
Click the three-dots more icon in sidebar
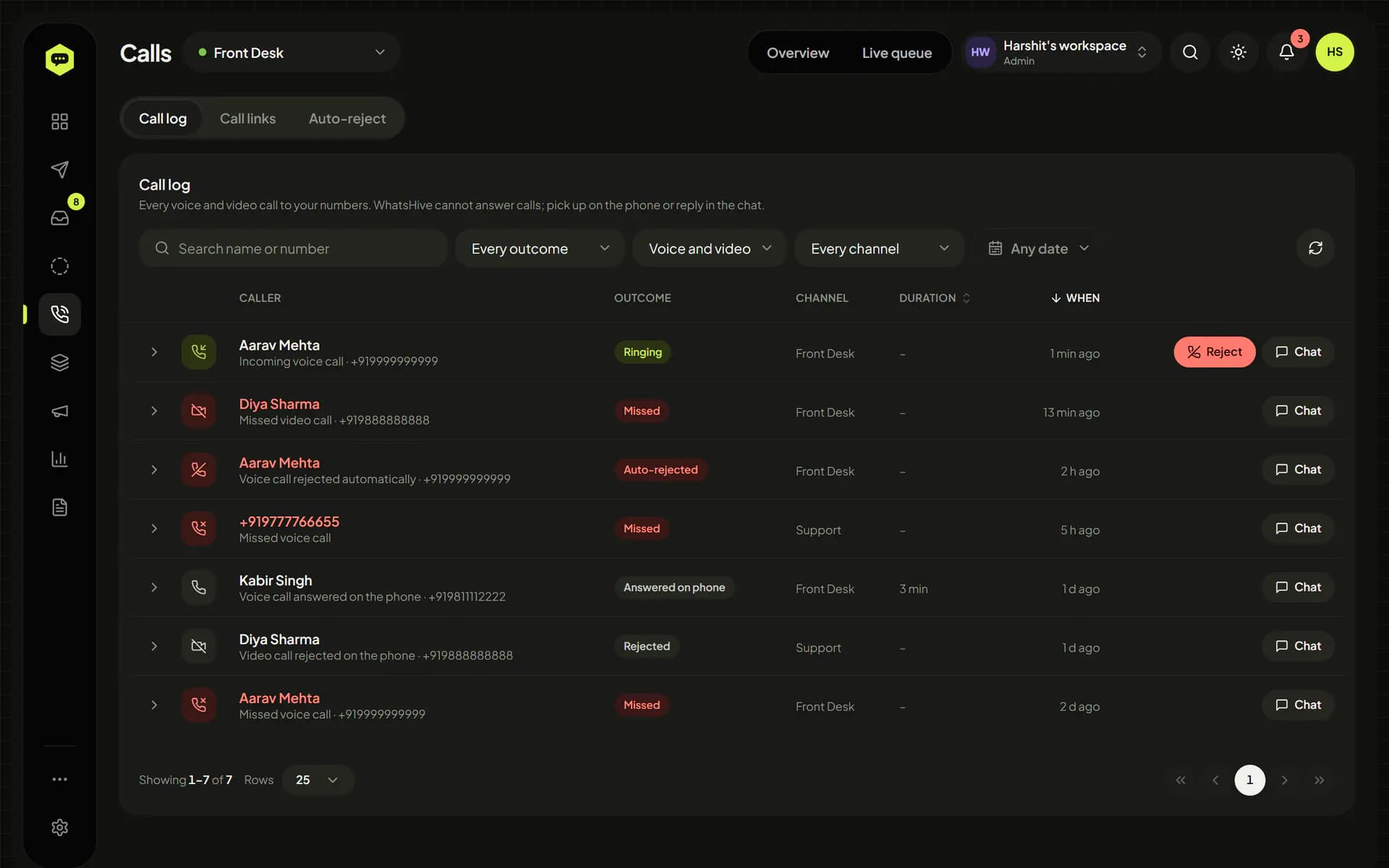point(59,779)
